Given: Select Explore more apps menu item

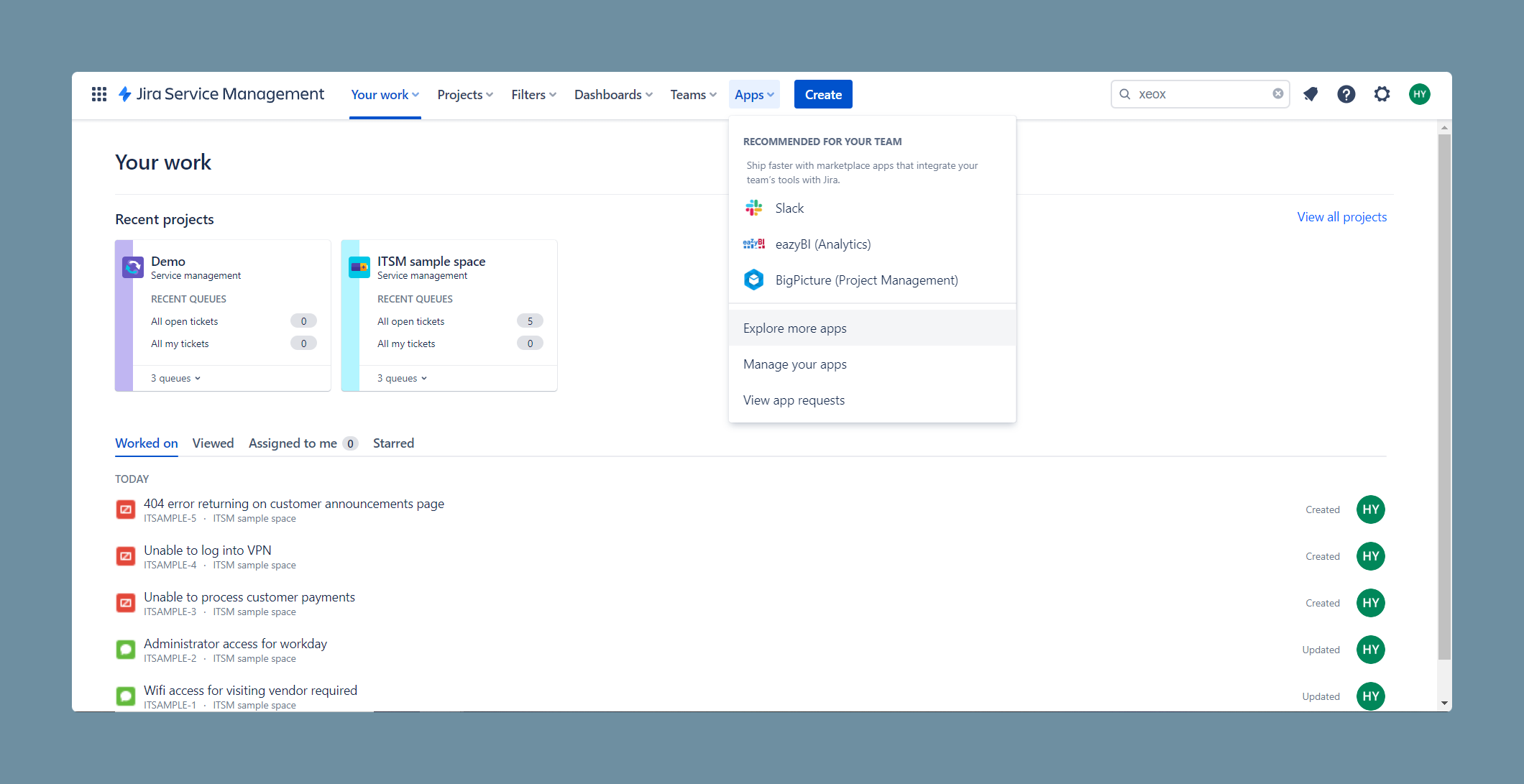Looking at the screenshot, I should click(x=872, y=328).
